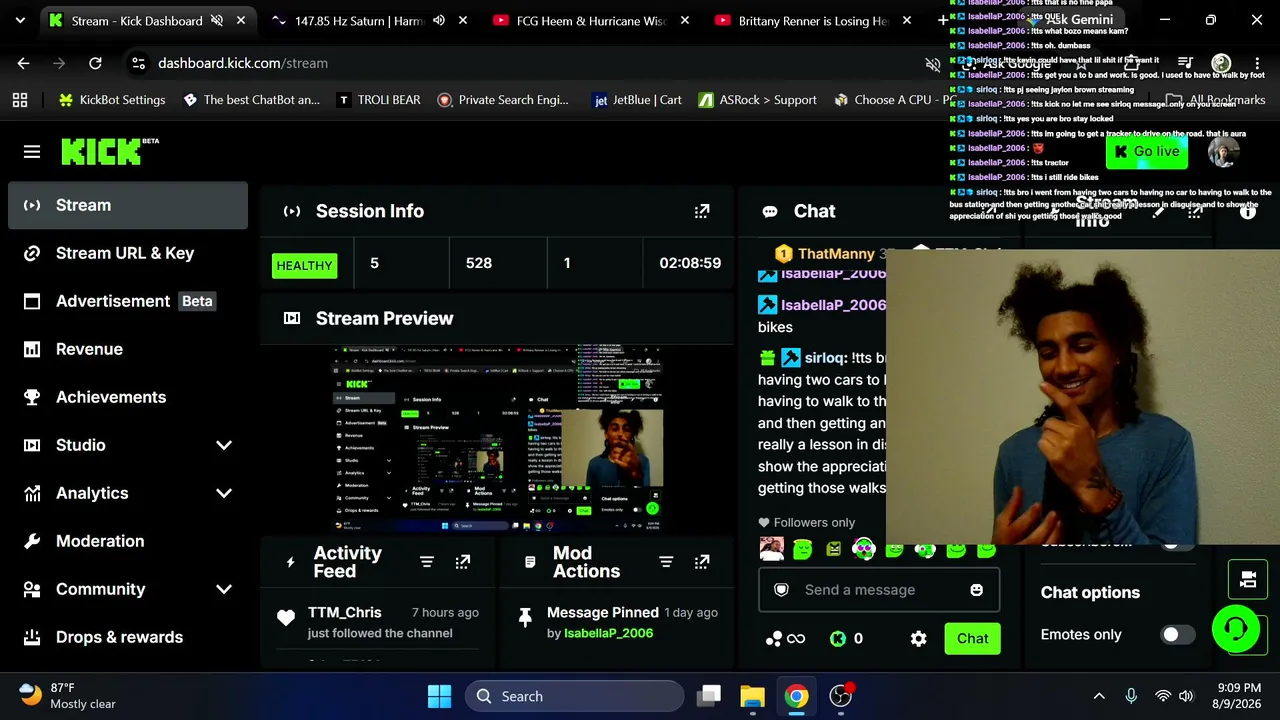This screenshot has width=1280, height=720.
Task: Click TTM_Chris in Activity Feed
Action: tap(345, 612)
